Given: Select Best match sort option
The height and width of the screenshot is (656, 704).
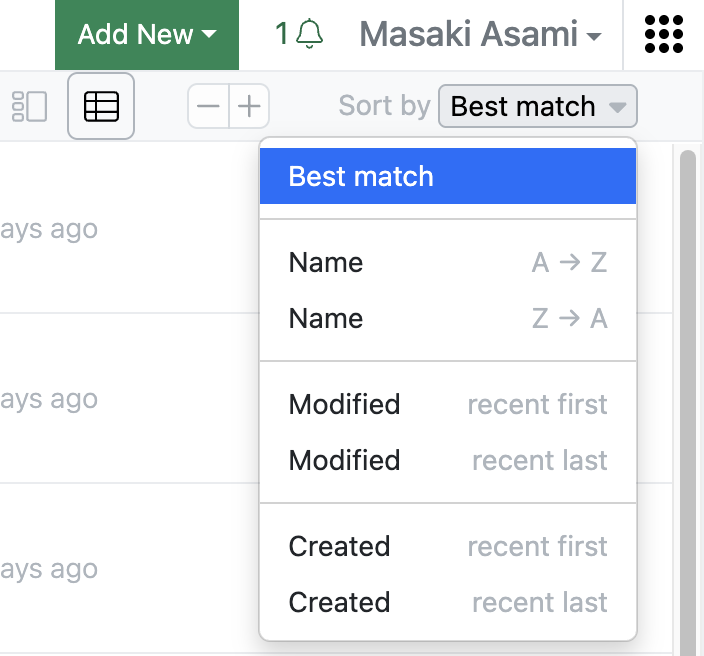Looking at the screenshot, I should click(x=448, y=176).
